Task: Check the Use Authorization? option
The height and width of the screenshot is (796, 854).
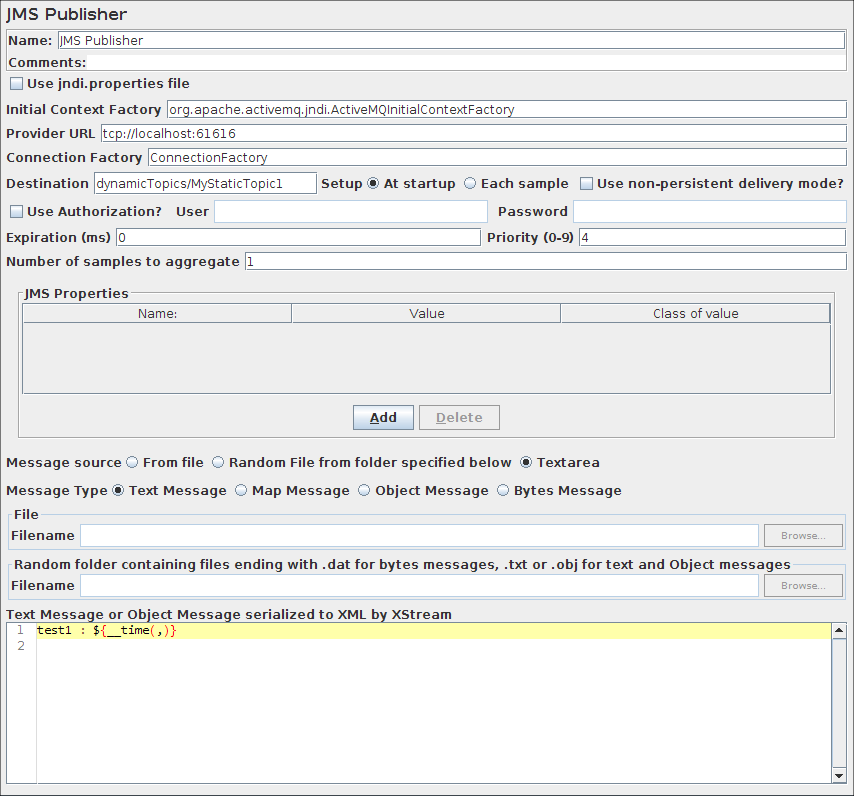Action: 16,211
